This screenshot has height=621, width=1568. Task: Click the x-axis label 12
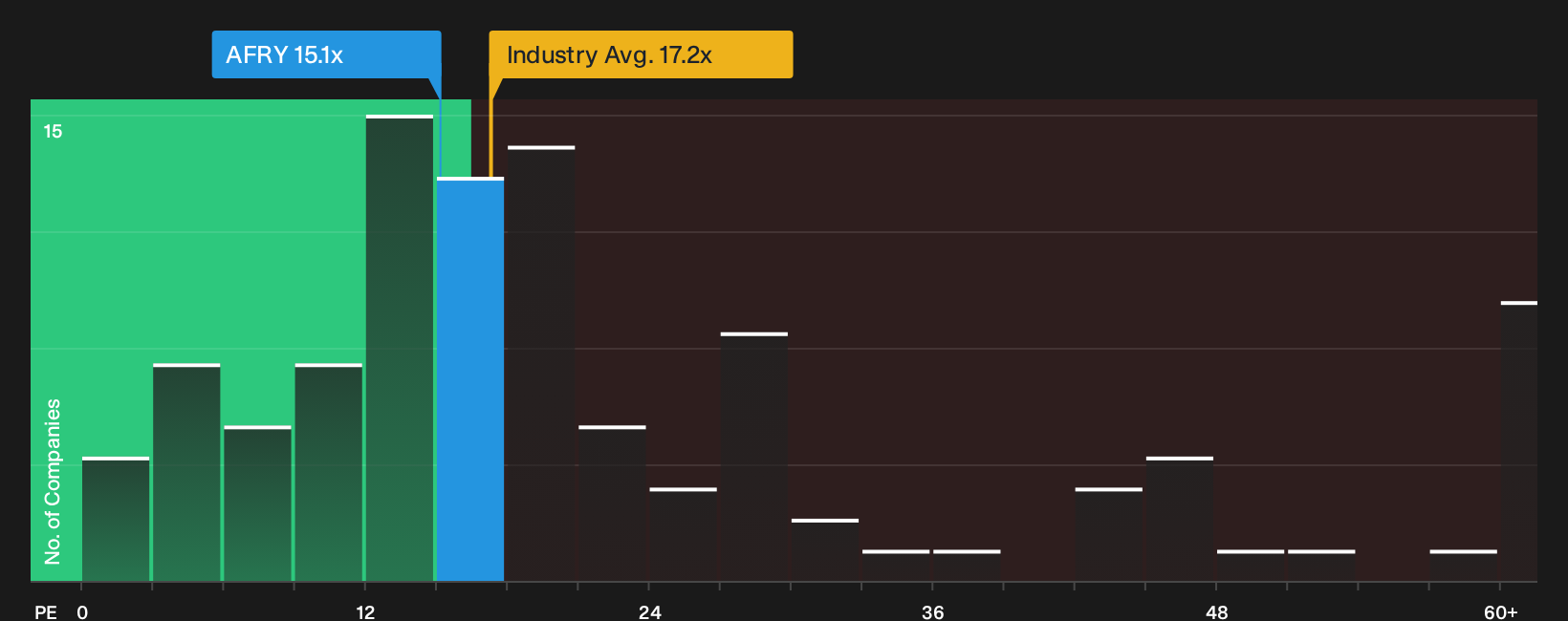[x=365, y=611]
